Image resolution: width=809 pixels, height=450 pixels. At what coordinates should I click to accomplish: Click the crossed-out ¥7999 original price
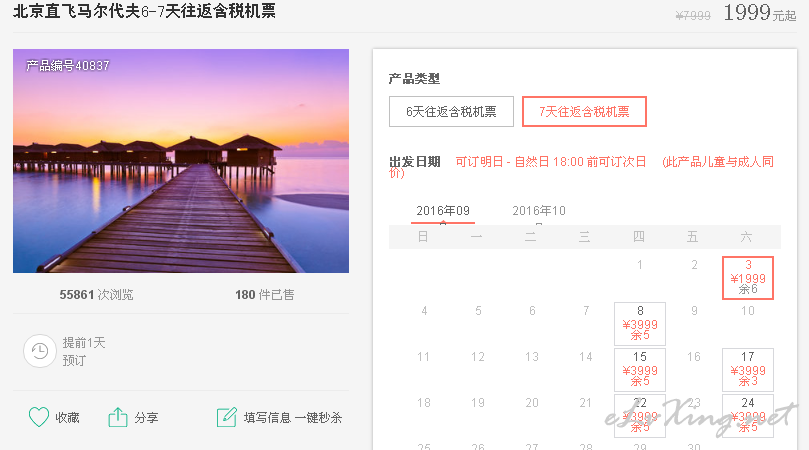(x=693, y=15)
